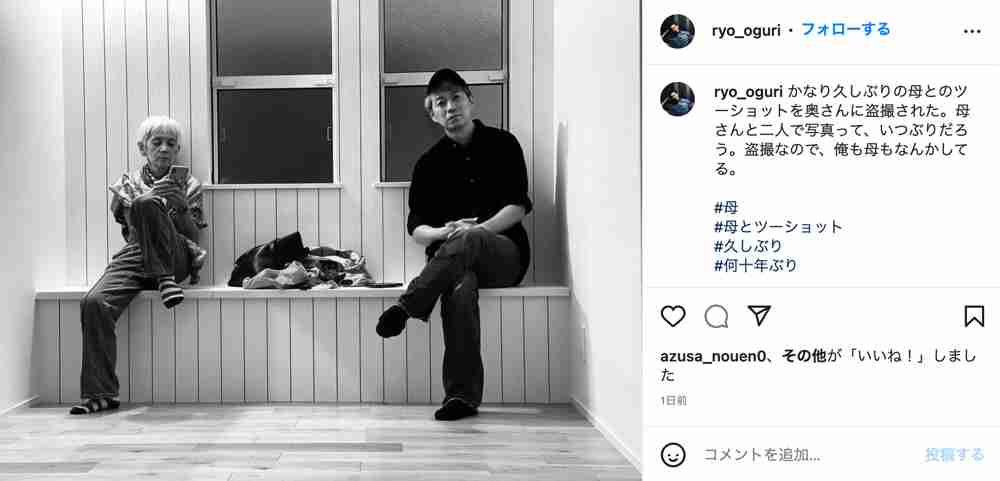The width and height of the screenshot is (1000, 481).
Task: Open ryo_oguri username in the header
Action: click(746, 31)
